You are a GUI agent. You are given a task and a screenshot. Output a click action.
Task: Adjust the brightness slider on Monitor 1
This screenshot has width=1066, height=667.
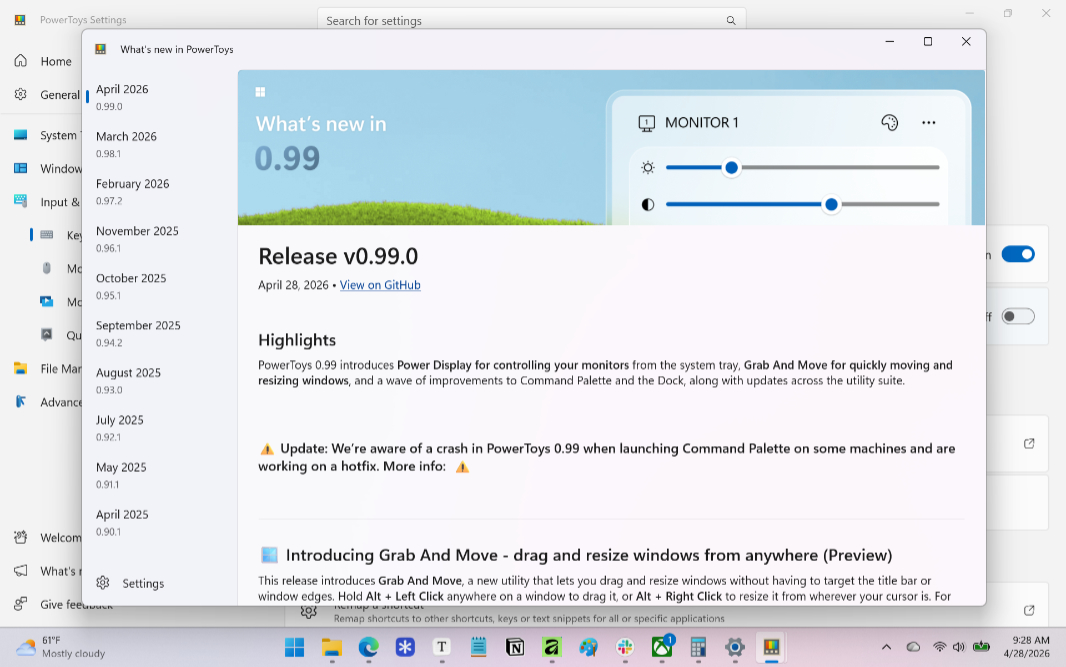click(731, 167)
